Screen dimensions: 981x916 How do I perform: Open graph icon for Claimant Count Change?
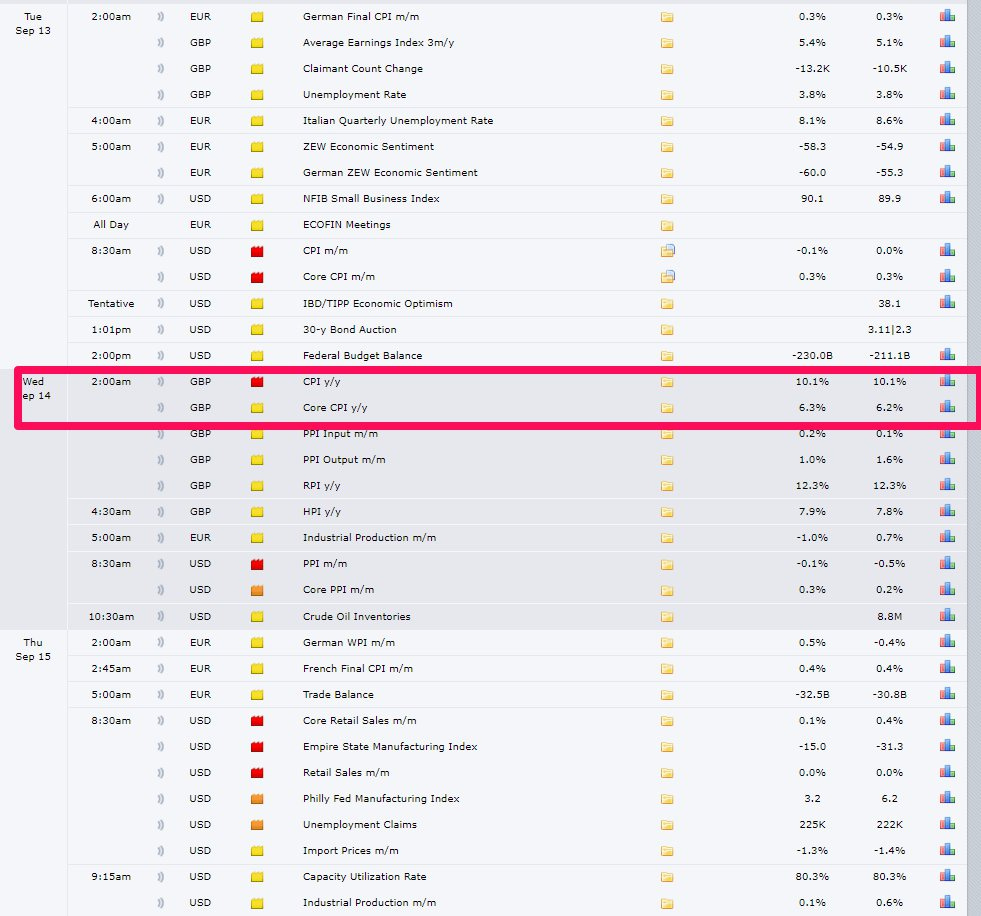[x=947, y=68]
